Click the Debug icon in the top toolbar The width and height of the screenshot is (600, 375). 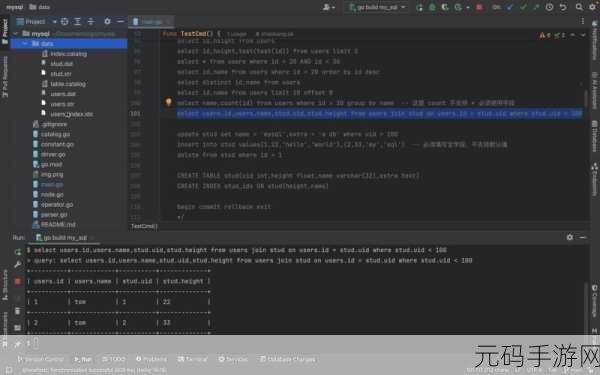click(x=432, y=7)
